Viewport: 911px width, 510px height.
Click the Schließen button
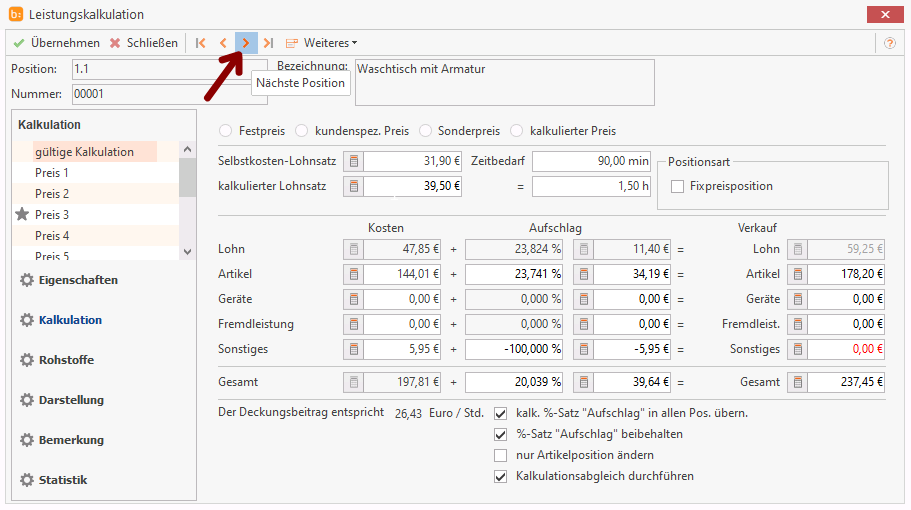tap(144, 43)
